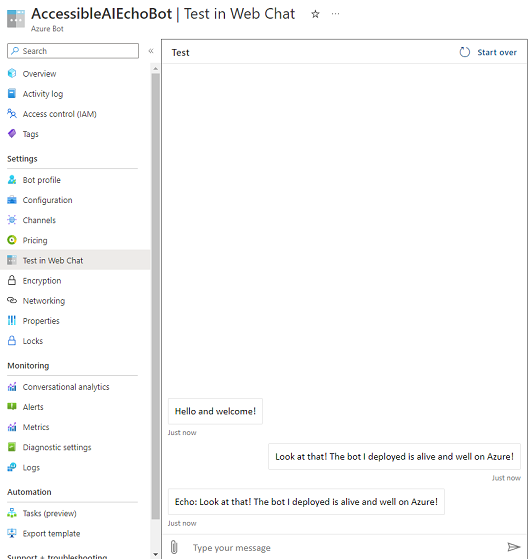The width and height of the screenshot is (528, 559).
Task: Click the sidebar scrollbar thumb
Action: 155,296
